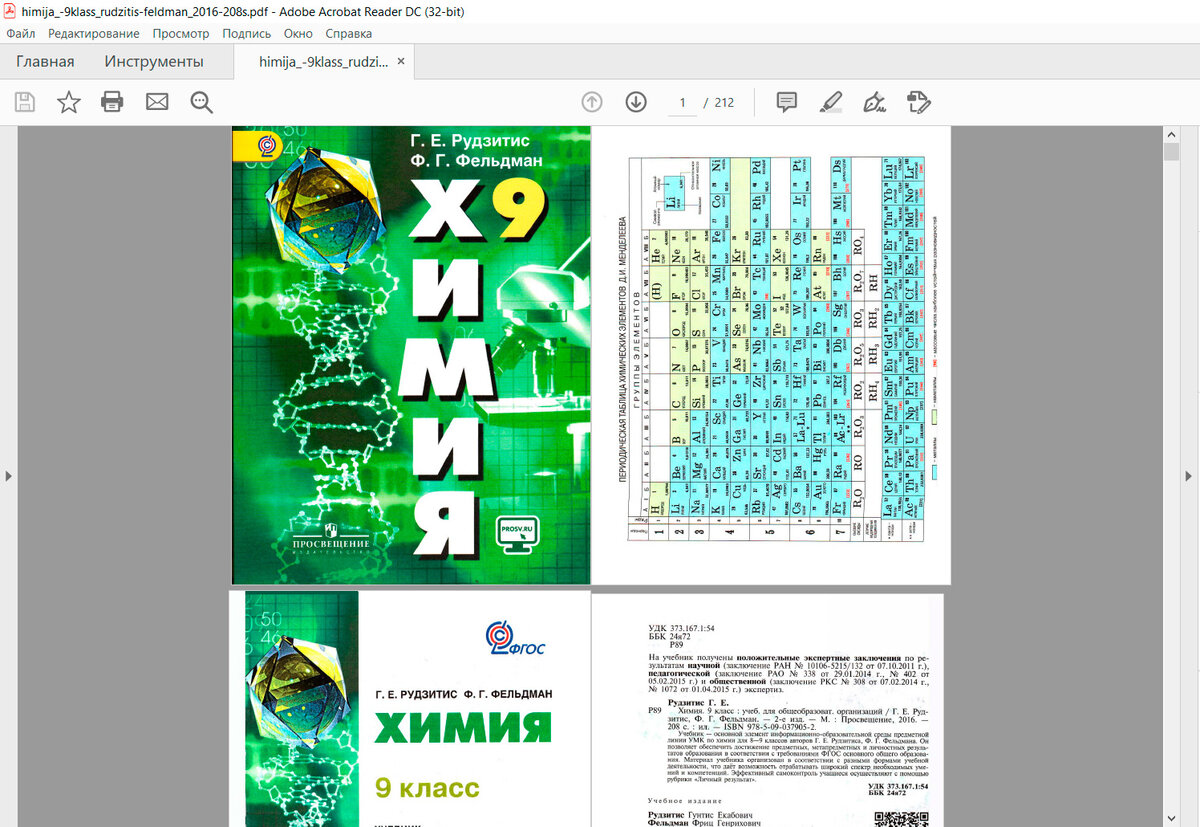The height and width of the screenshot is (827, 1200).
Task: Switch to the Главная tab
Action: [45, 62]
